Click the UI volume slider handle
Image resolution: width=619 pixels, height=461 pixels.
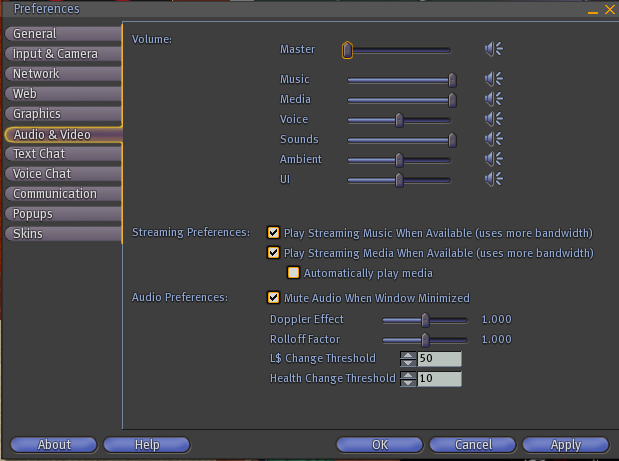click(x=399, y=180)
